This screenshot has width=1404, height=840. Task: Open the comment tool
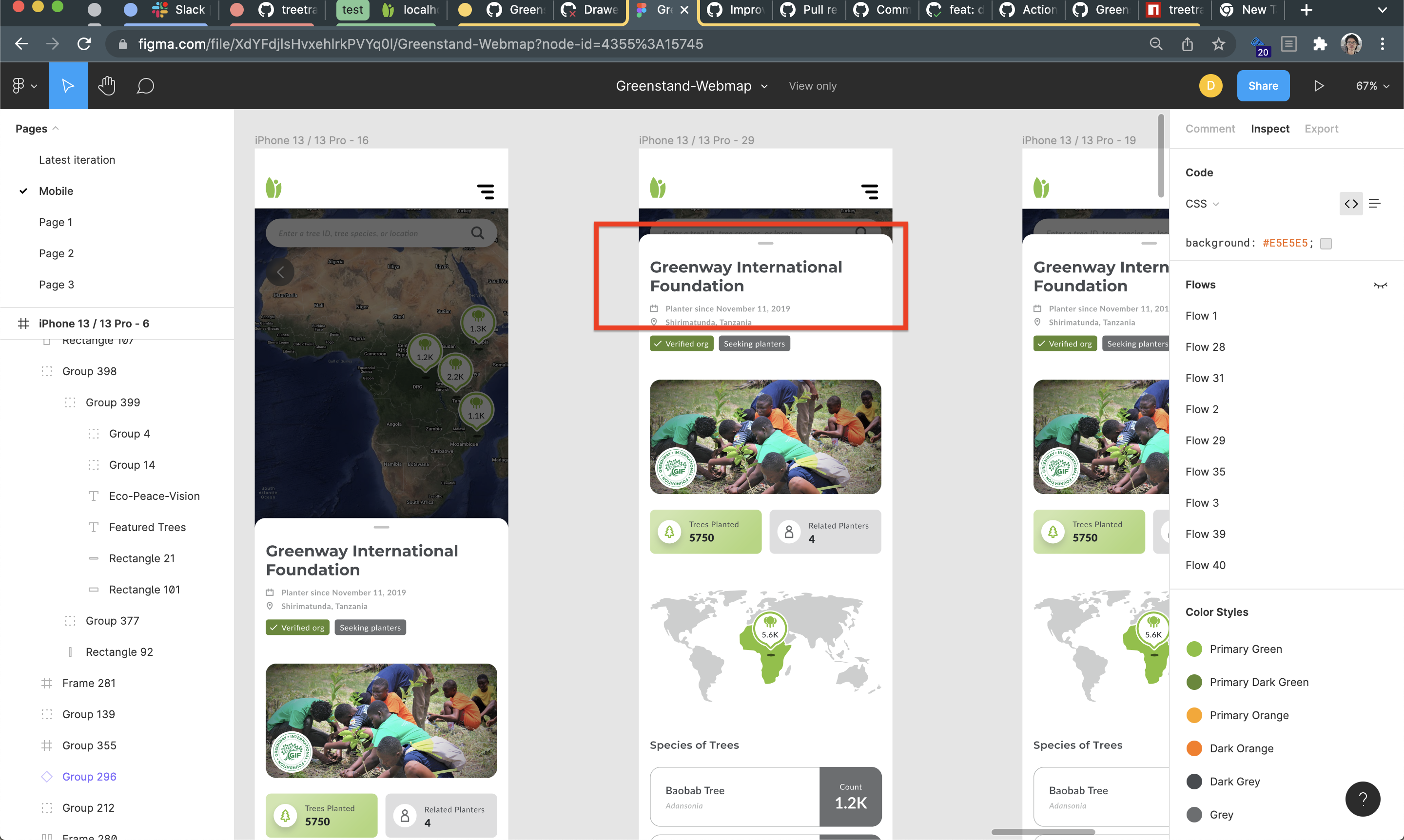(145, 85)
